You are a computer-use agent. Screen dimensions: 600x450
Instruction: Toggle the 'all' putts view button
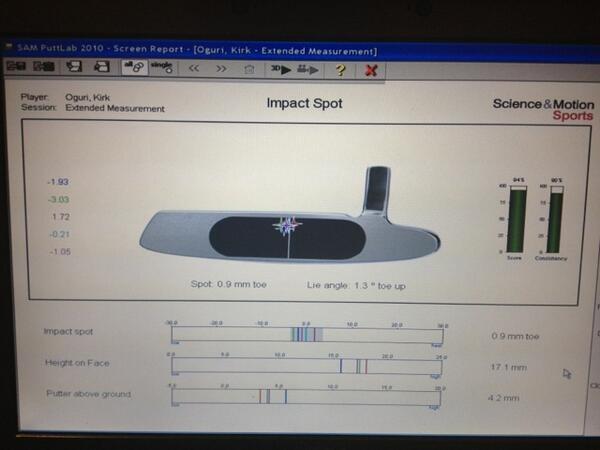tap(134, 67)
